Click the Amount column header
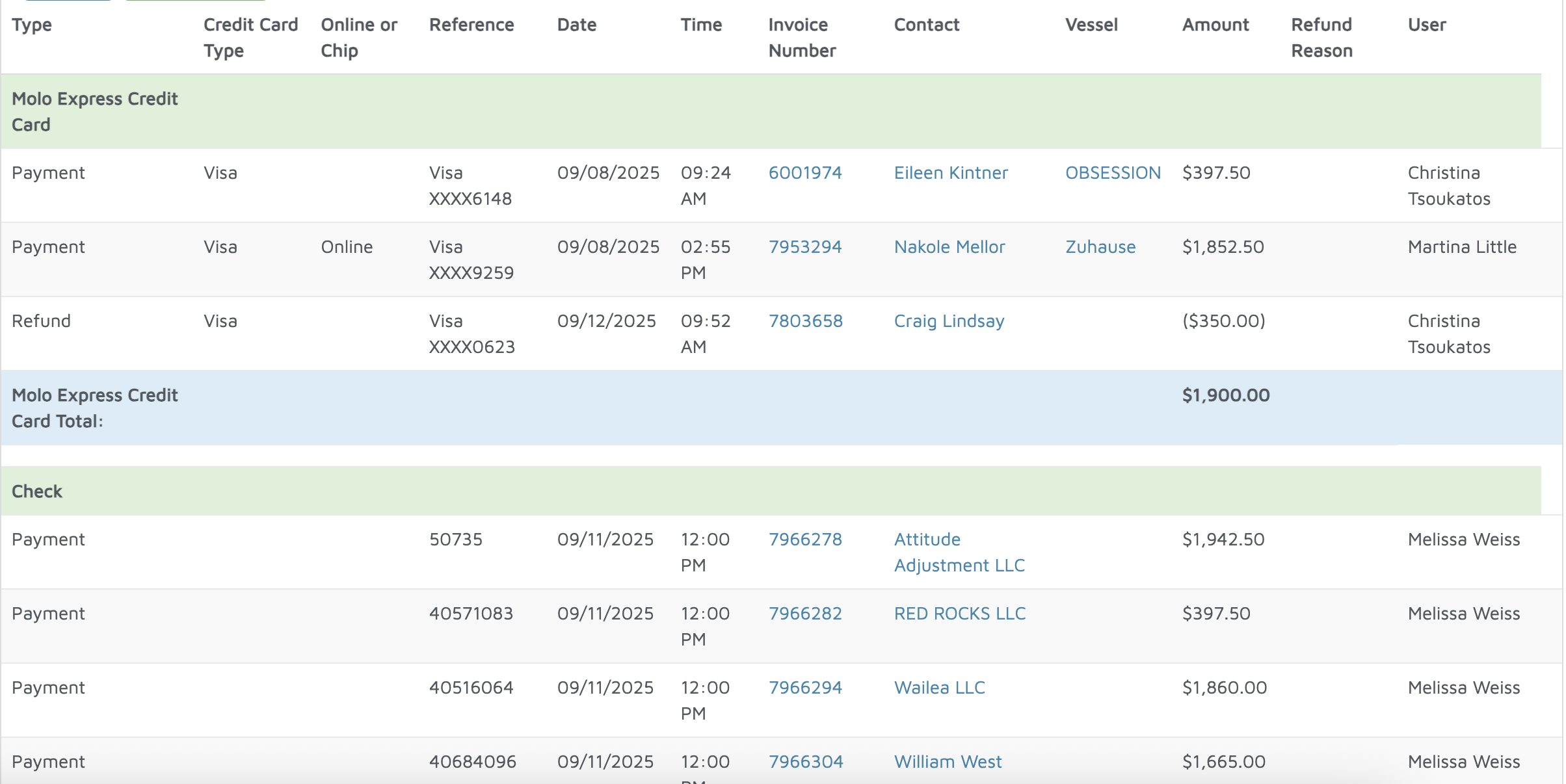This screenshot has height=784, width=1566. point(1215,25)
